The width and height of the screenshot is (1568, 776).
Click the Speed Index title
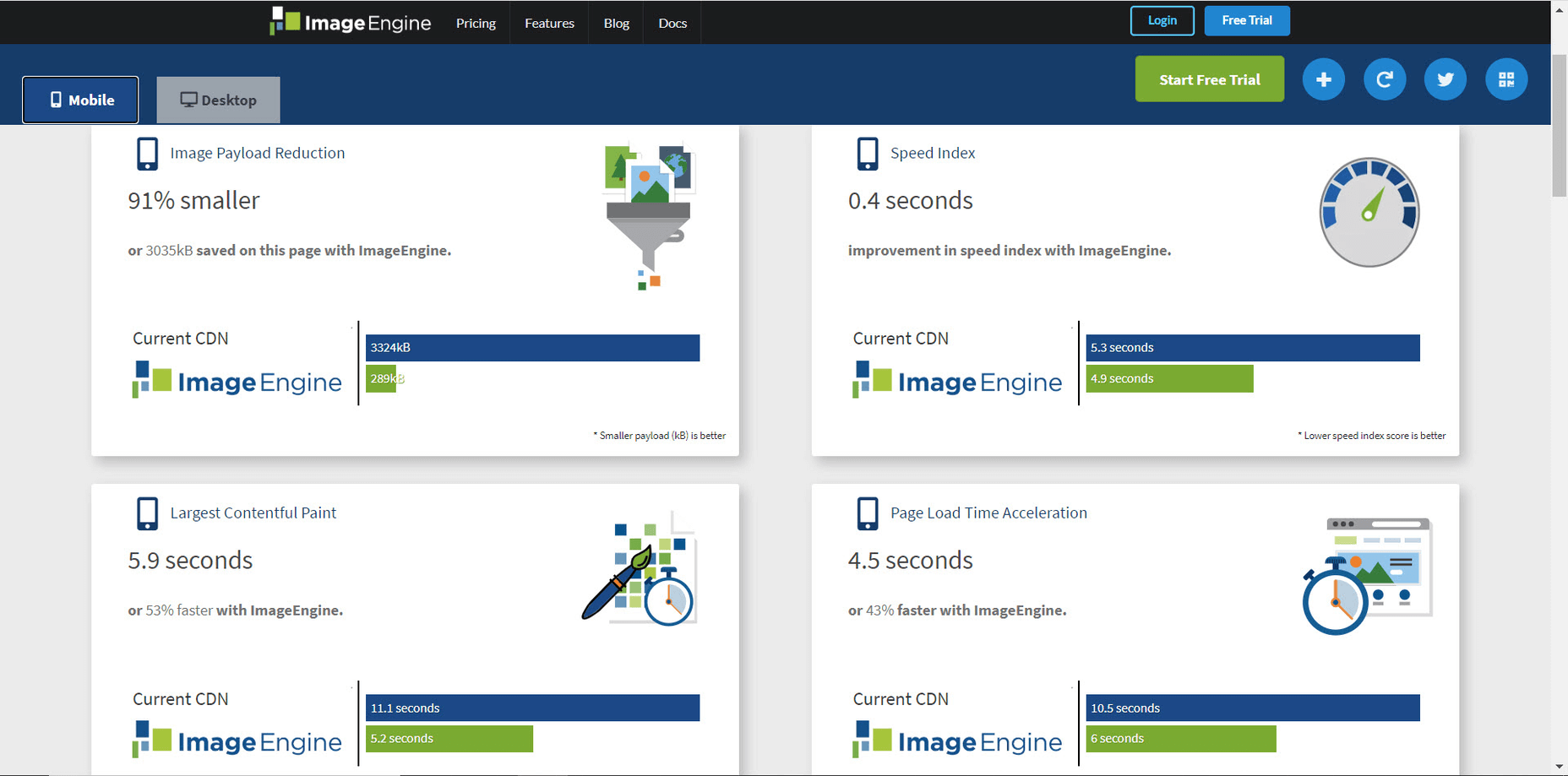(x=933, y=153)
